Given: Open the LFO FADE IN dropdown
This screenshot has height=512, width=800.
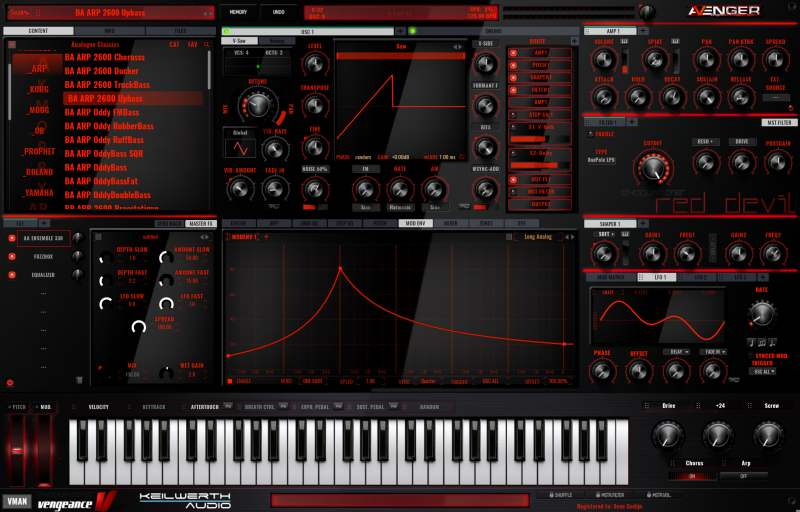Looking at the screenshot, I should click(713, 352).
